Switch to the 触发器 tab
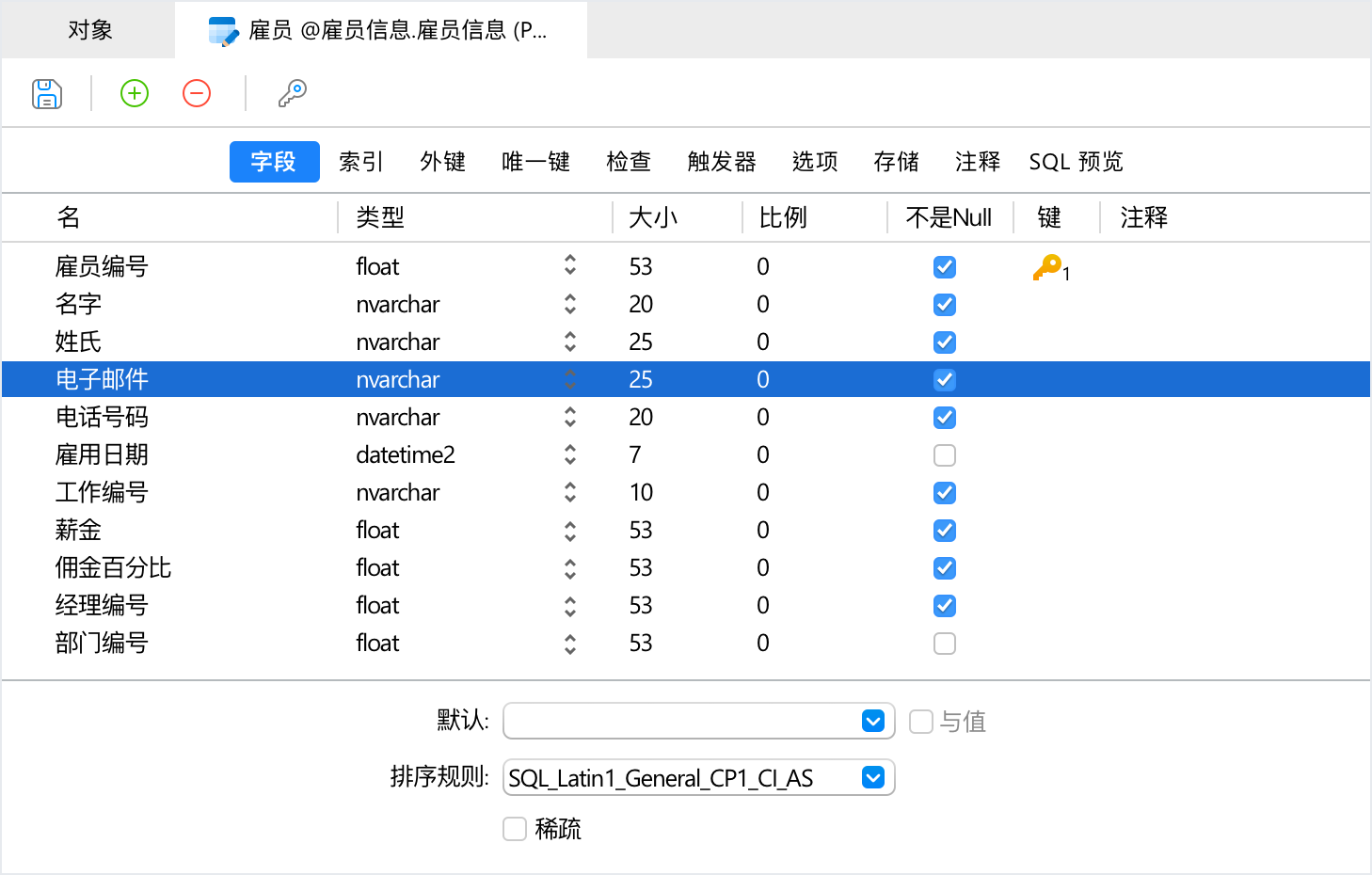Viewport: 1372px width, 875px height. click(x=722, y=161)
